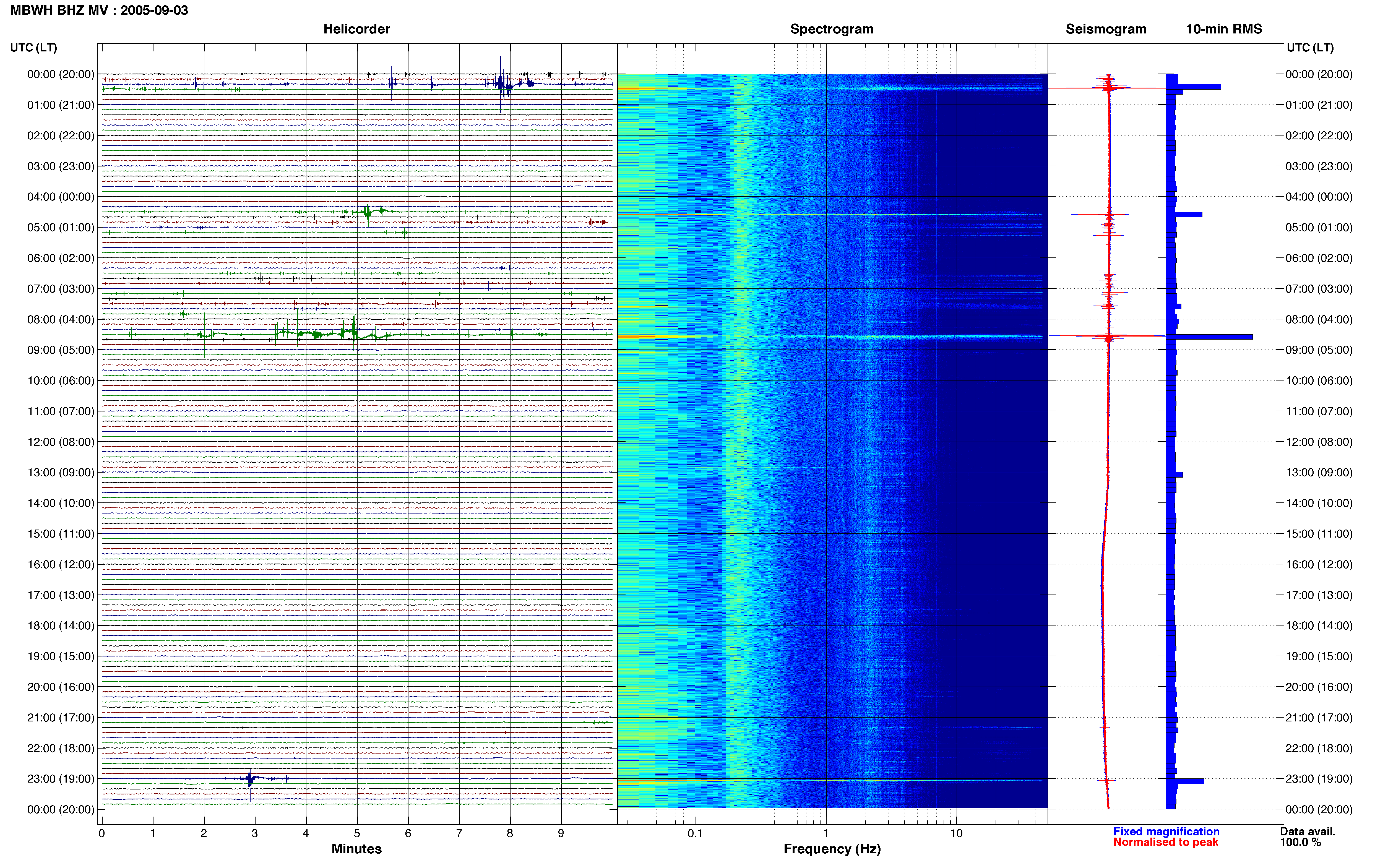The width and height of the screenshot is (1388, 868).
Task: Click the left '12:00 (08:00)' time label
Action: [61, 442]
